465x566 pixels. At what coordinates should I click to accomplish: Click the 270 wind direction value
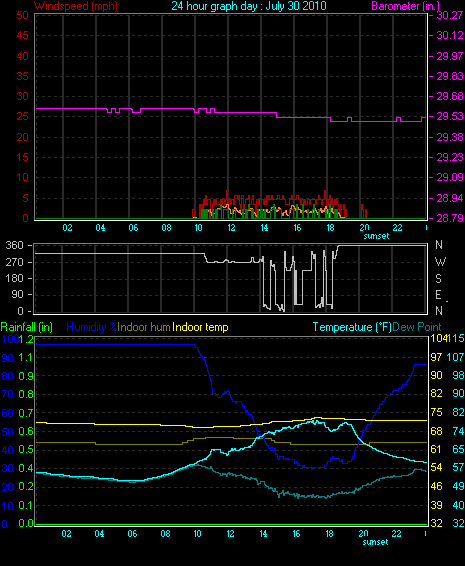click(x=14, y=262)
